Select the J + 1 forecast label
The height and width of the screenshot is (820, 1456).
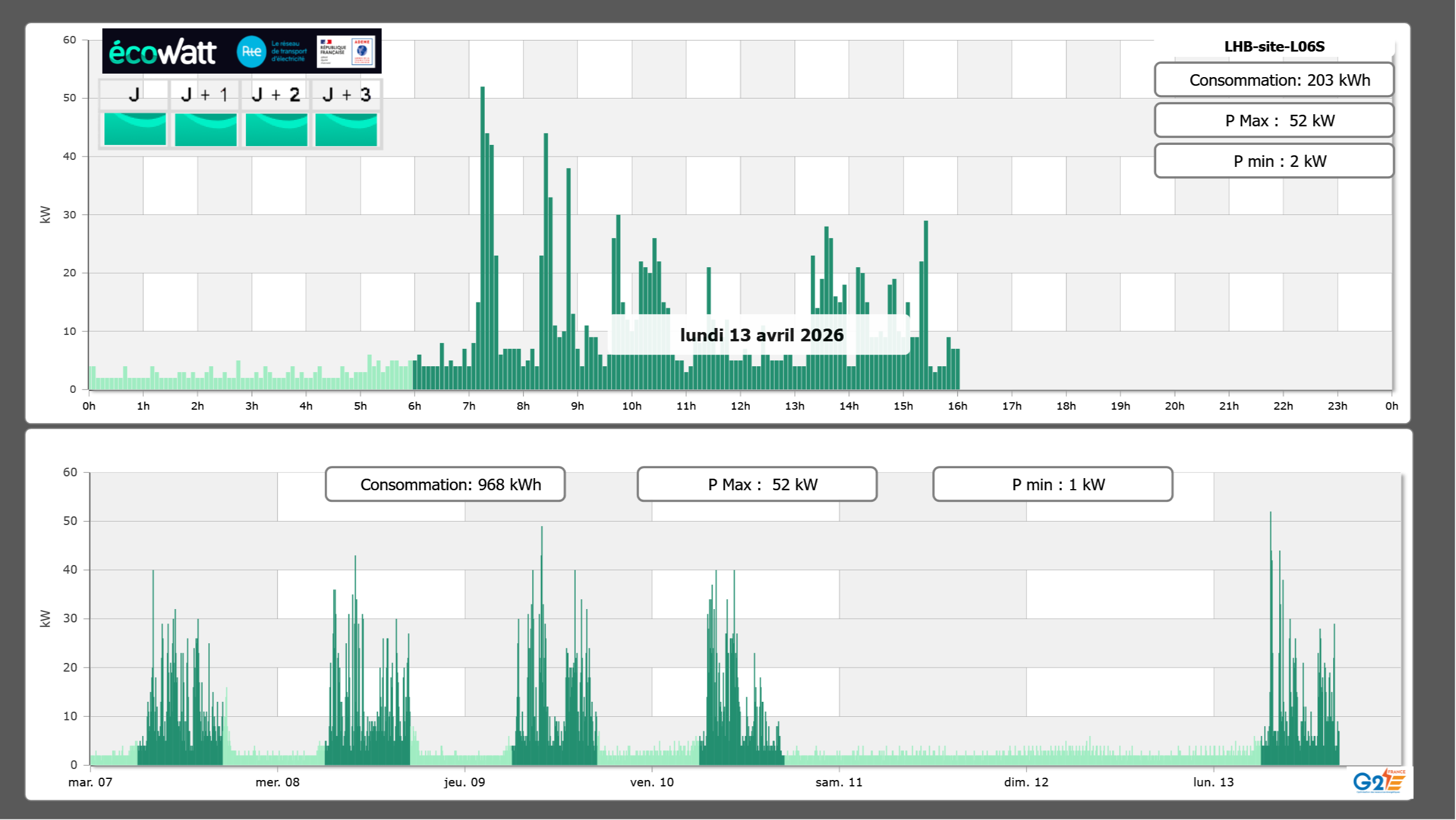pyautogui.click(x=204, y=94)
